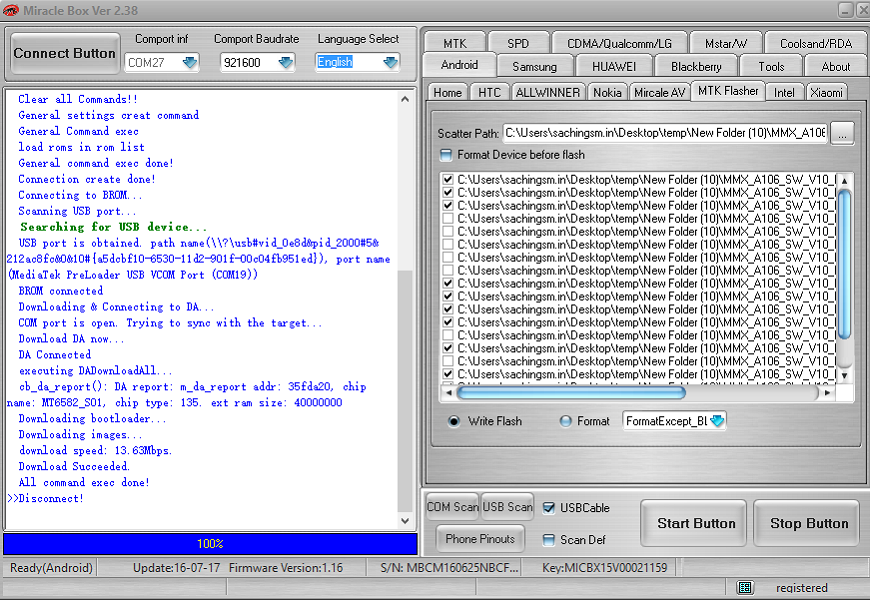This screenshot has height=600, width=870.
Task: Click 'Firmware Version:1.16' in status bar
Action: coord(286,568)
